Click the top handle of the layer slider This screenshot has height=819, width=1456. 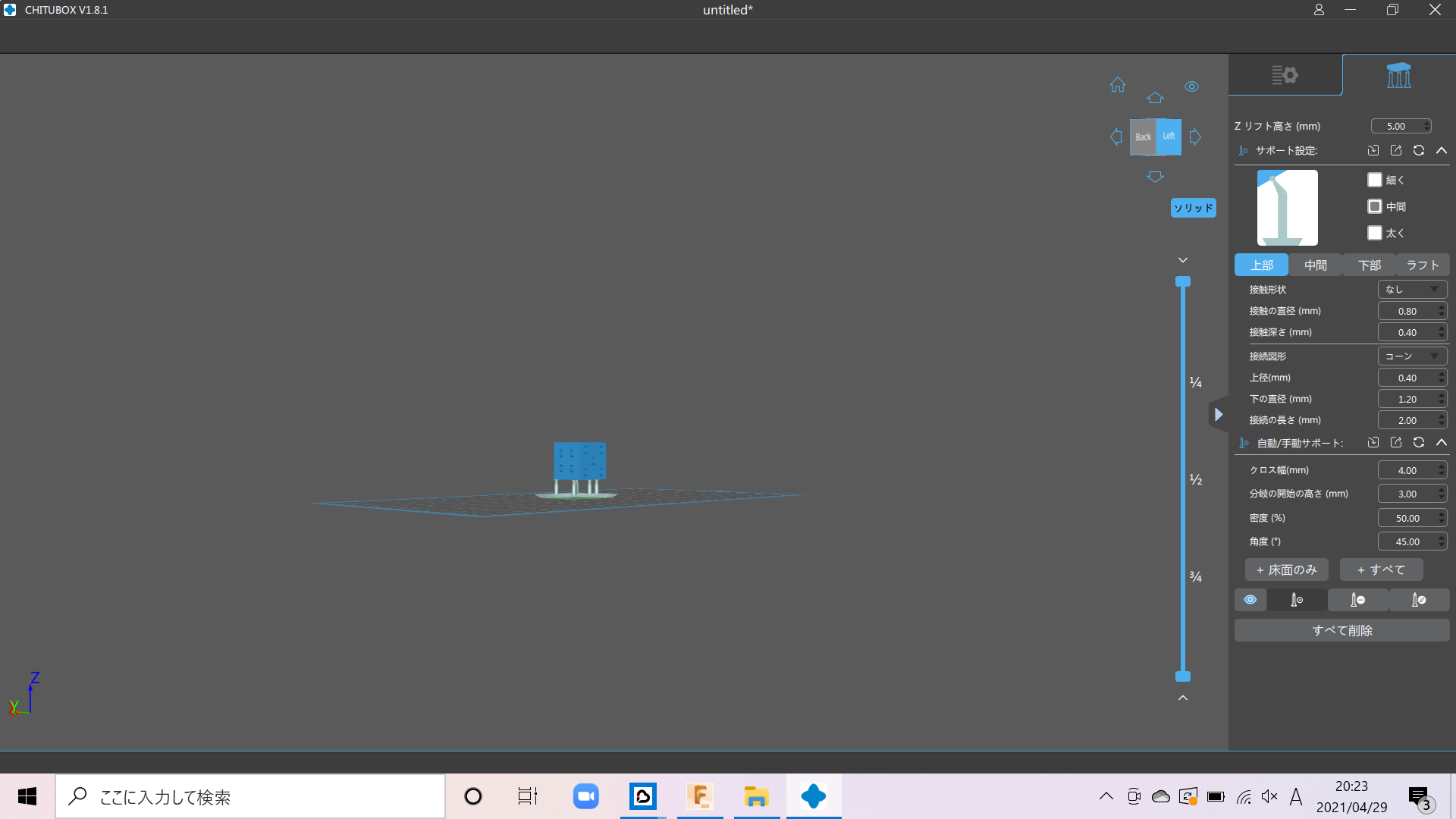click(1182, 281)
